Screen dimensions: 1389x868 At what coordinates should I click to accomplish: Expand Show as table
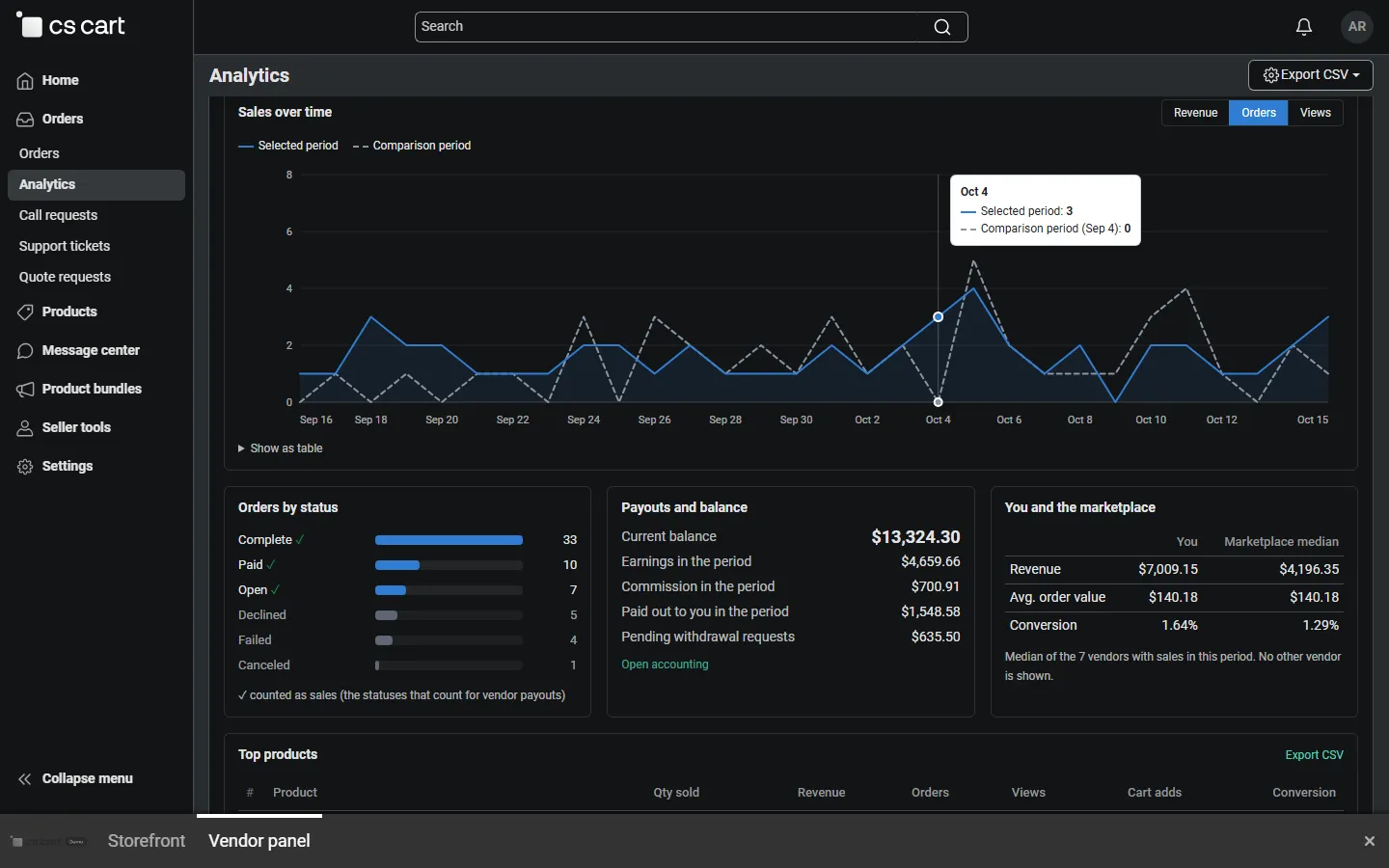click(x=281, y=448)
